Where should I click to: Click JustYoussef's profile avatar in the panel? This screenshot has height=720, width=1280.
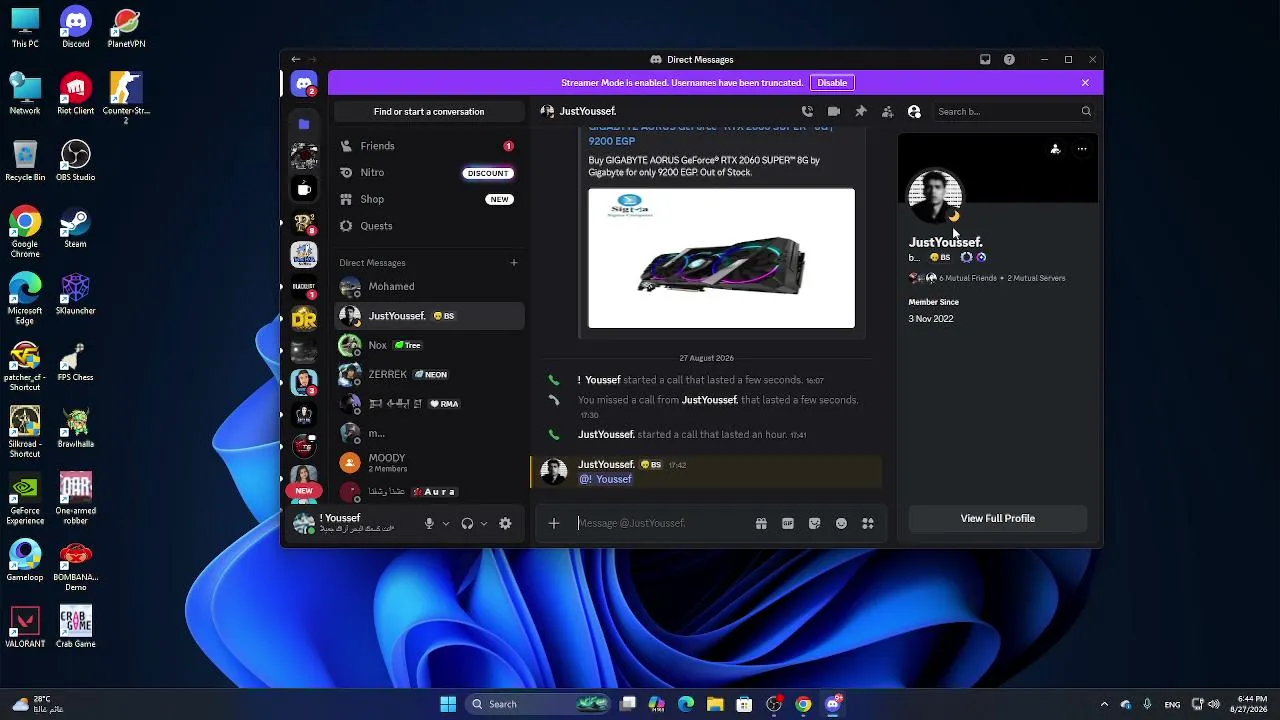point(936,196)
